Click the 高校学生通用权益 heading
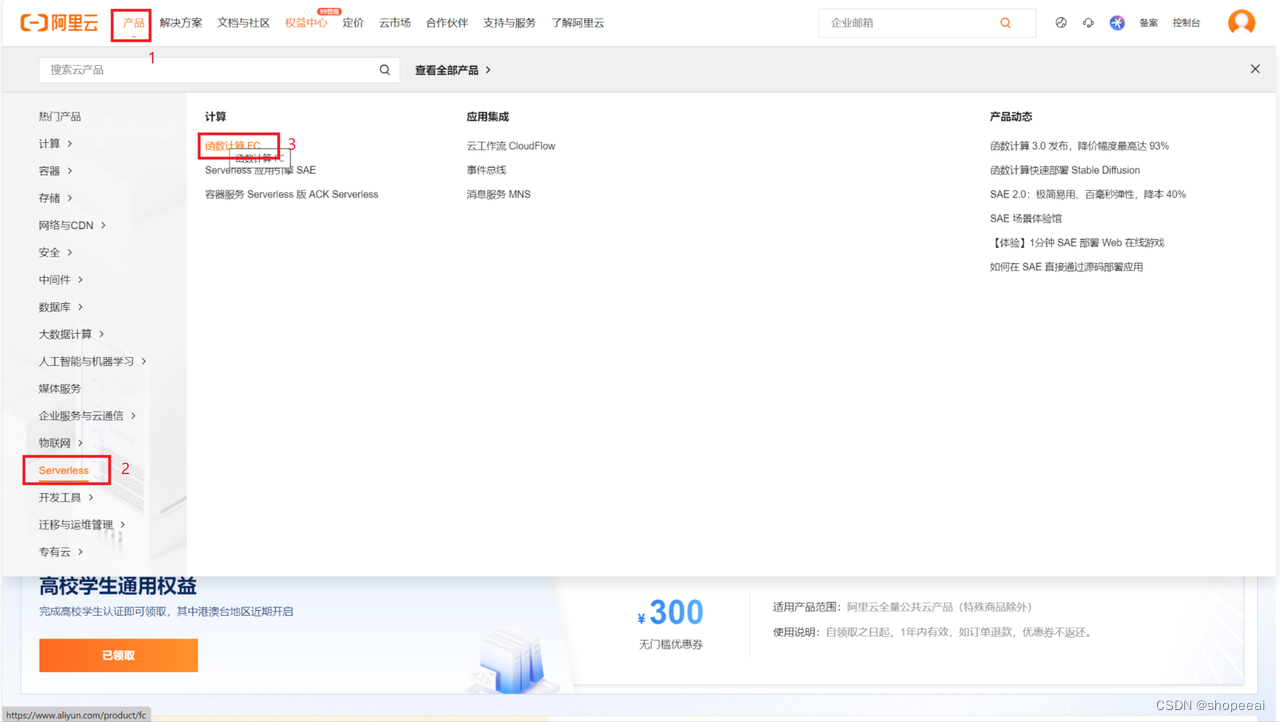Viewport: 1280px width, 722px height. coord(118,586)
